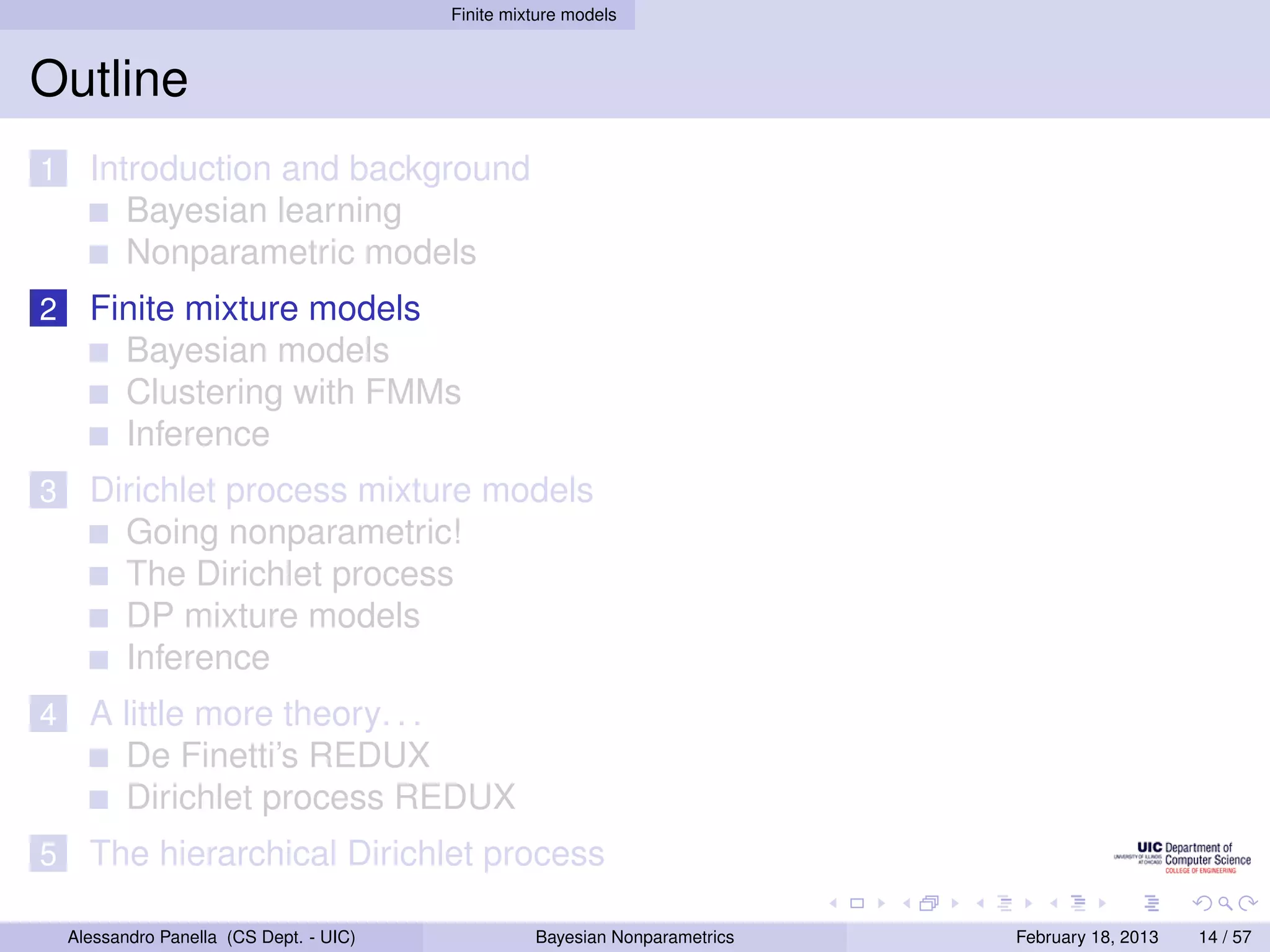The height and width of the screenshot is (952, 1270).
Task: Click the stacked-frames navigation icon
Action: [930, 904]
